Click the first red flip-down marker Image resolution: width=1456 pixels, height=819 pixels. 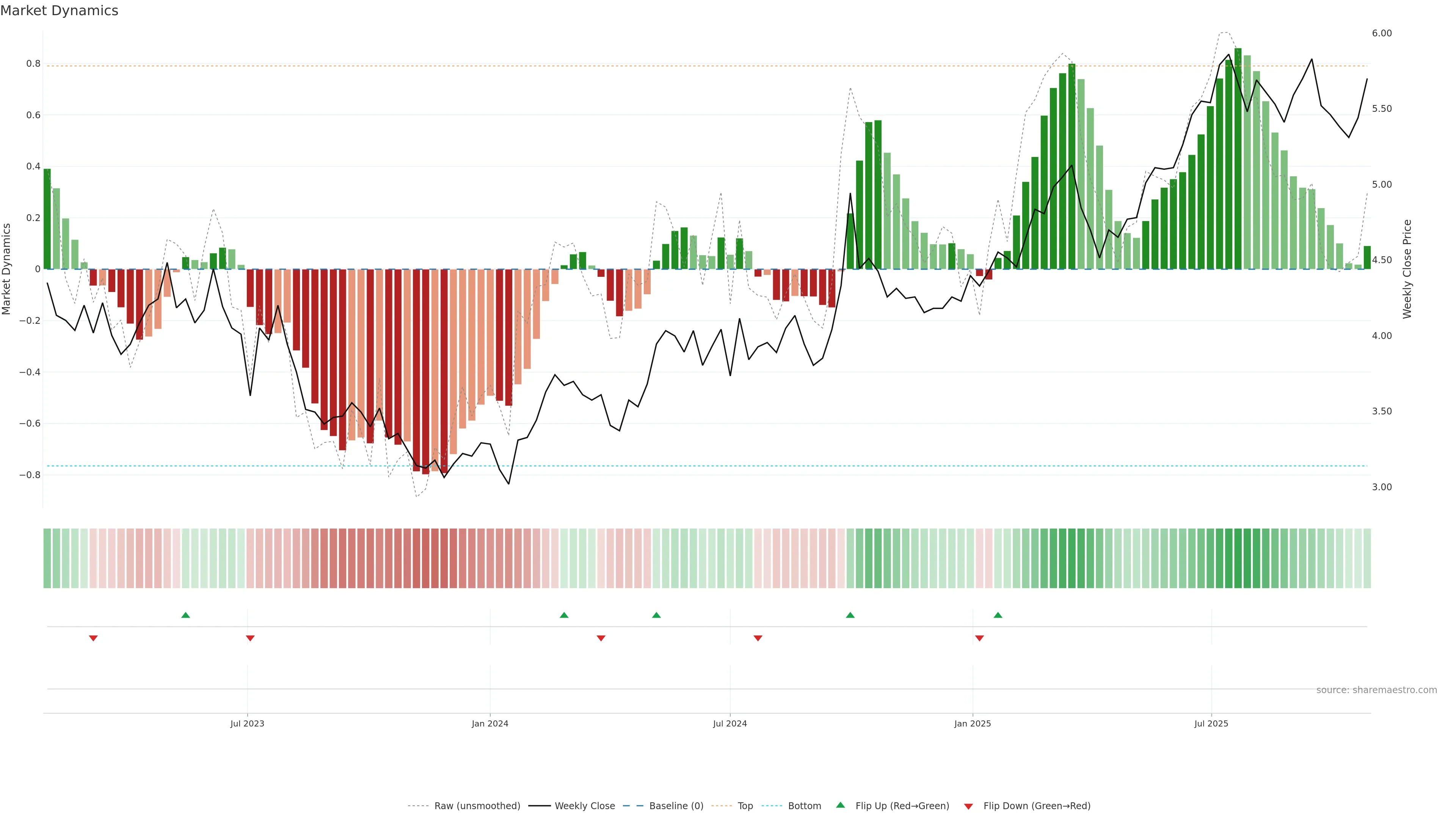click(x=93, y=638)
